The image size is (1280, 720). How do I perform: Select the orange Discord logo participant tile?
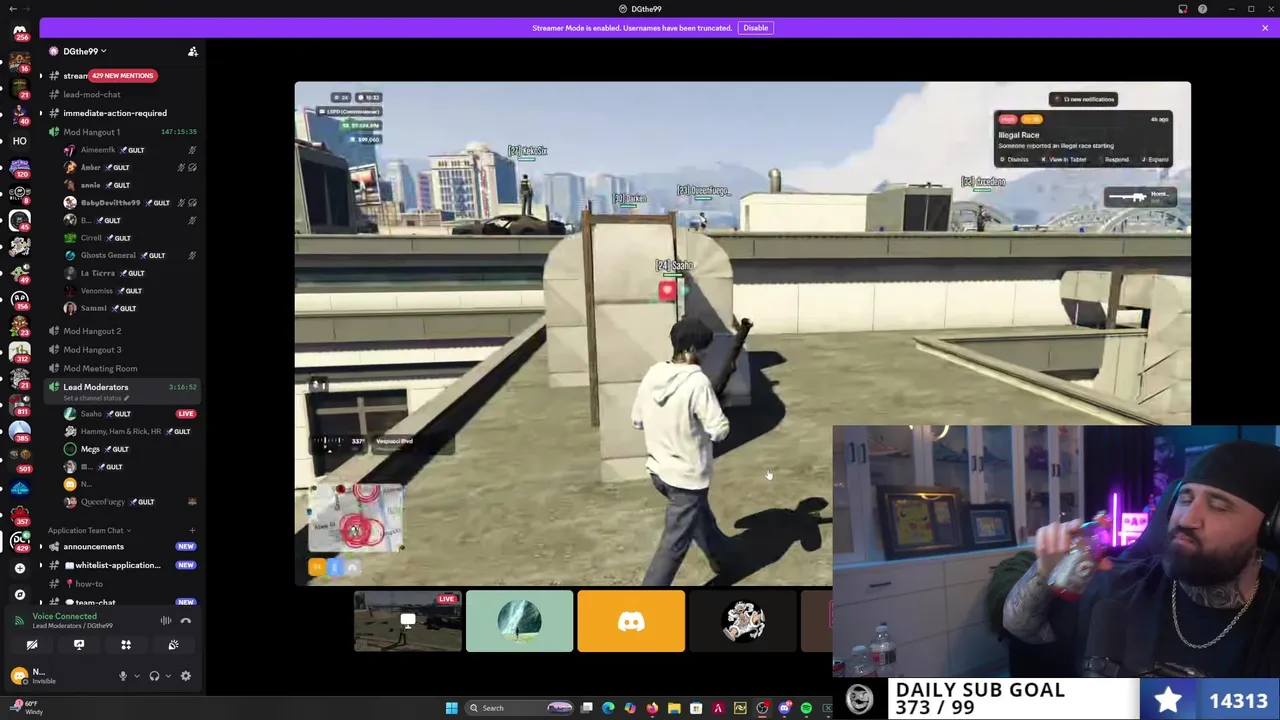coord(631,621)
